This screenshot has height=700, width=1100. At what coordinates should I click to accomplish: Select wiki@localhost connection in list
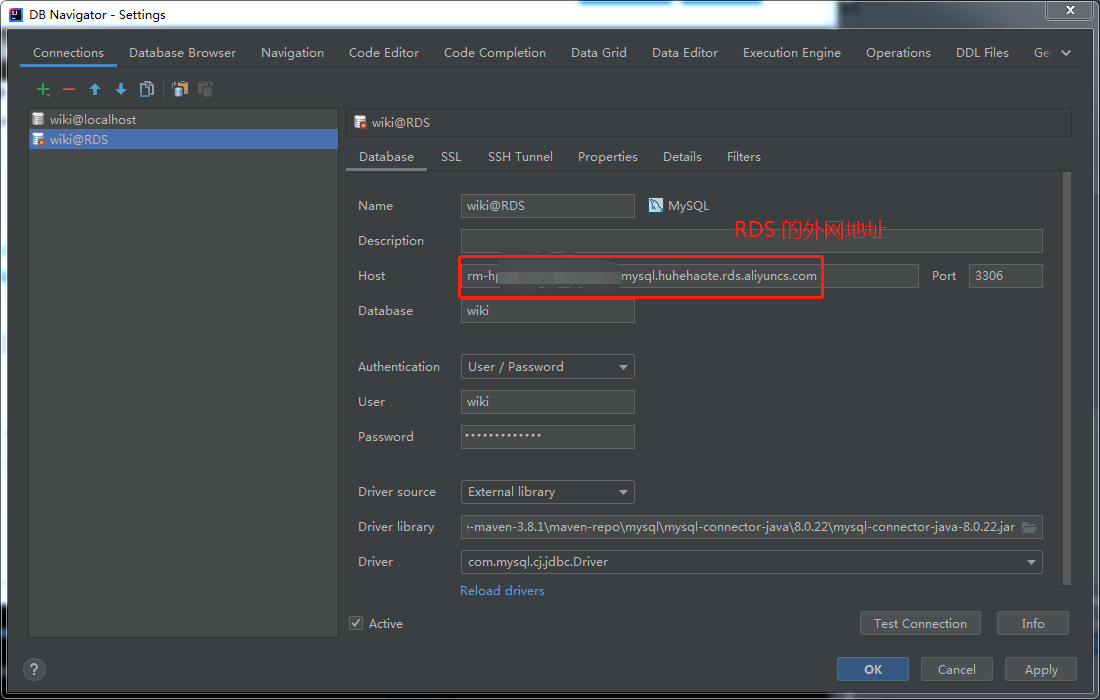pos(183,119)
